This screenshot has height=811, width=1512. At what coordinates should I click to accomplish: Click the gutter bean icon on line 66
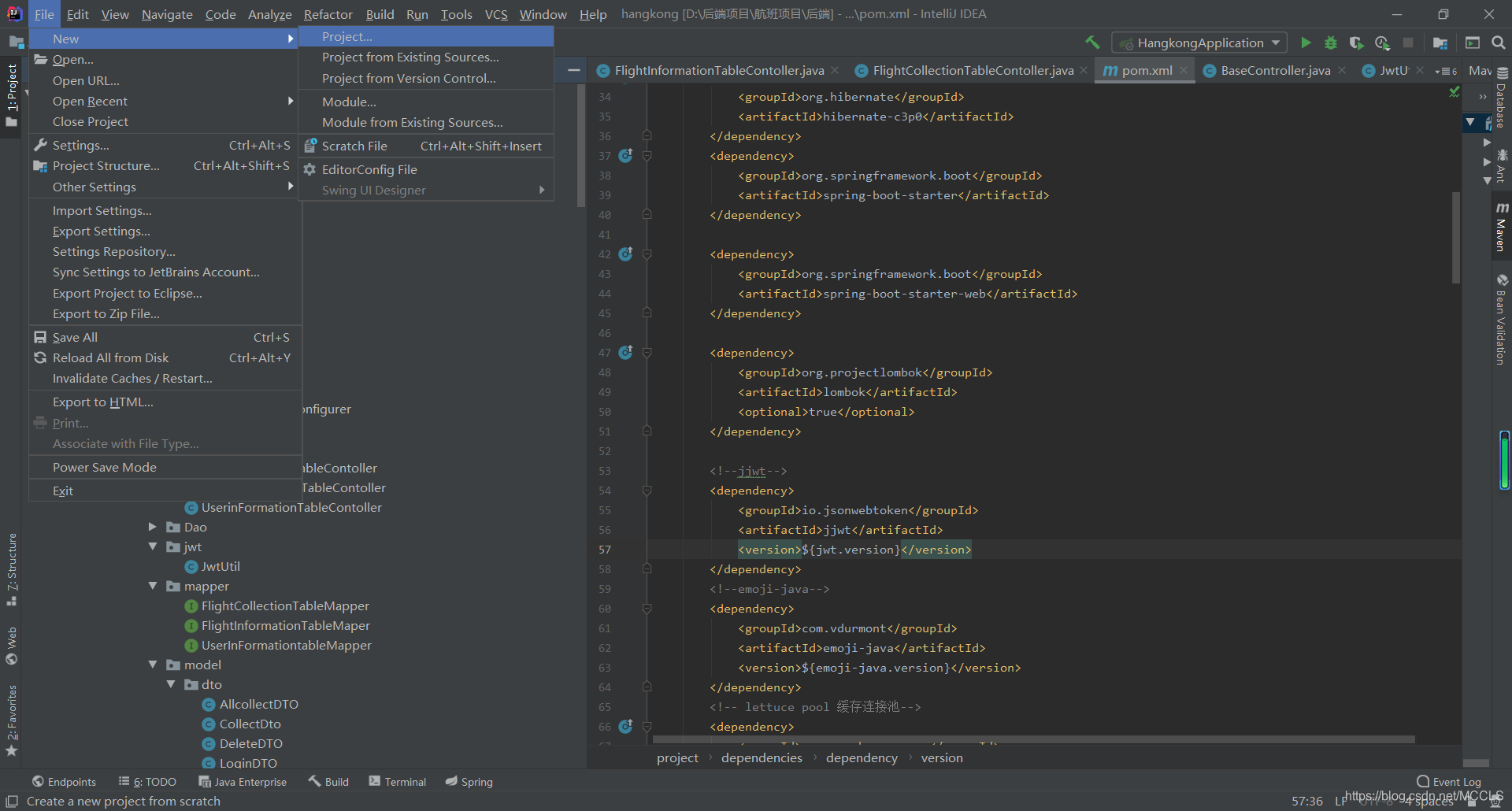pos(625,727)
